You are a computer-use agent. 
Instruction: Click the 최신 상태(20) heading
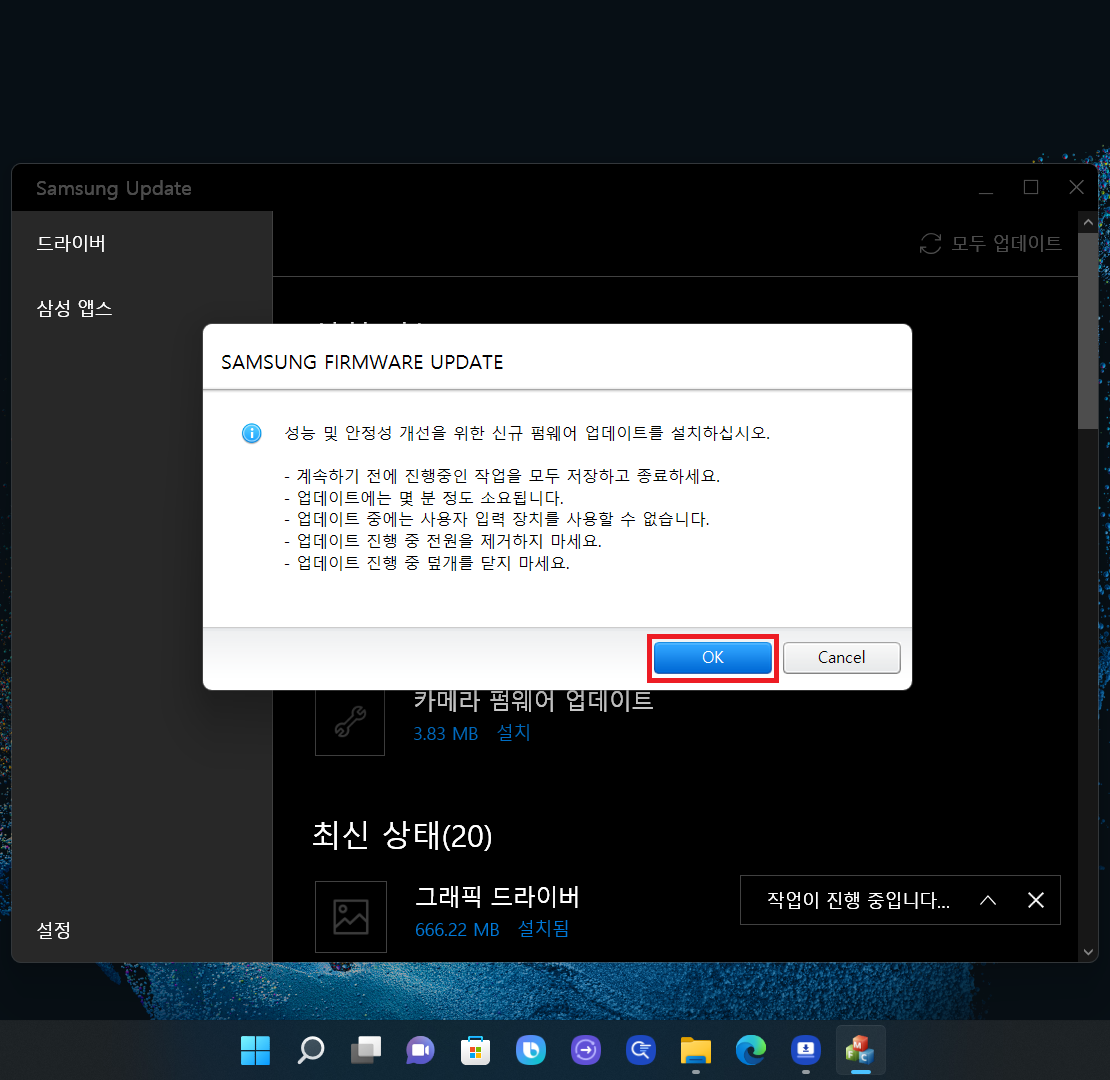click(401, 836)
